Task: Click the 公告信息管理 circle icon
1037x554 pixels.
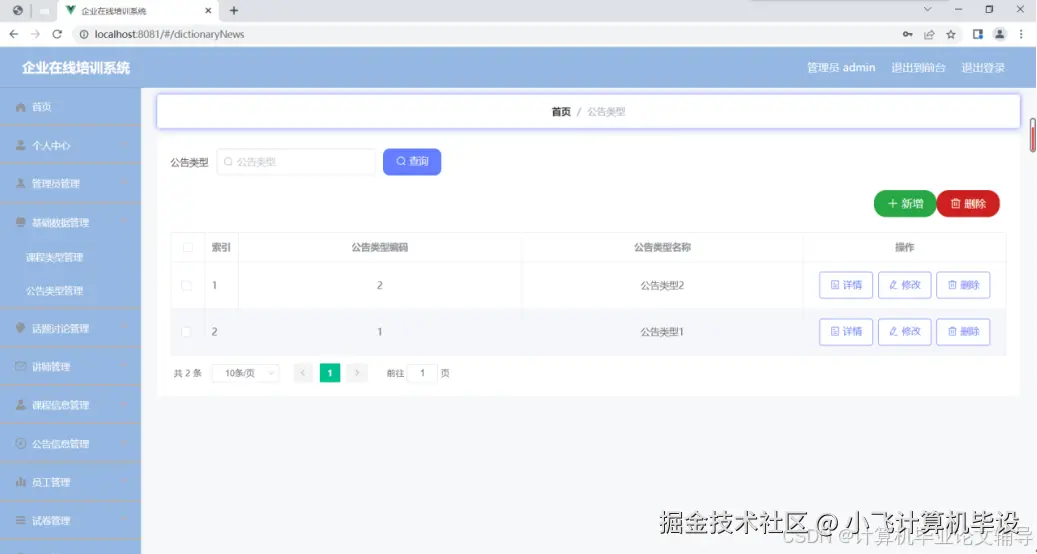Action: pos(21,444)
